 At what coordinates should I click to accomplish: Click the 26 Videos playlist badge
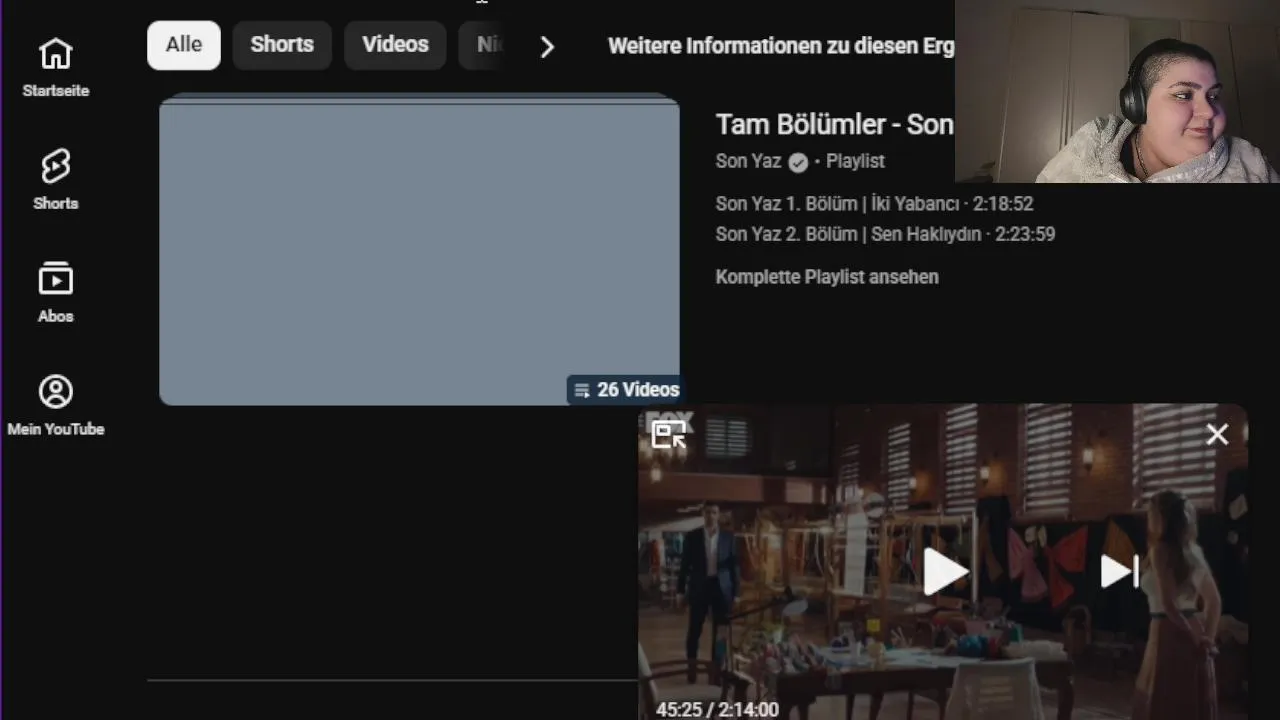626,390
